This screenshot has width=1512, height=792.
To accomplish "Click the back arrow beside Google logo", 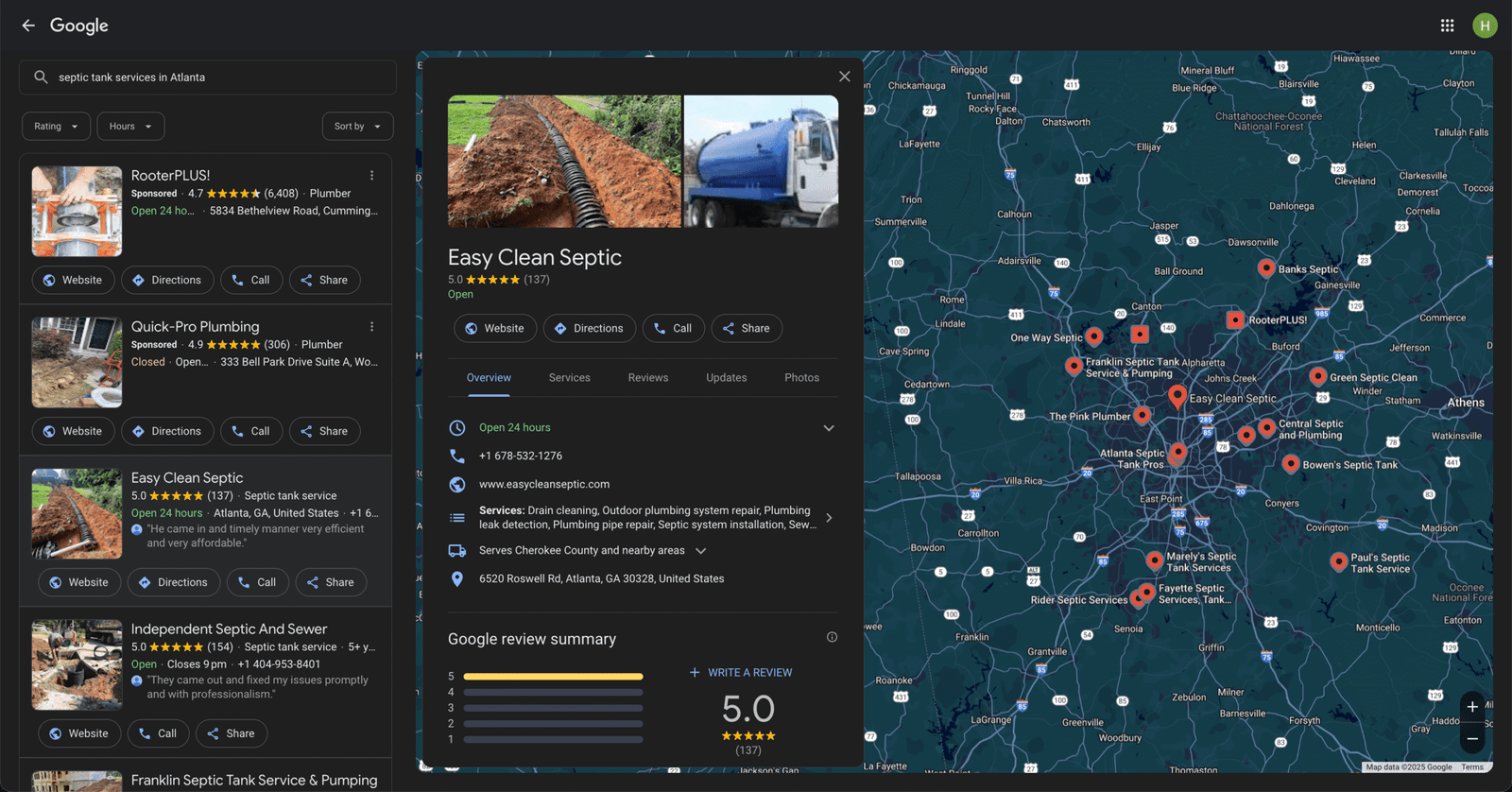I will (x=28, y=26).
